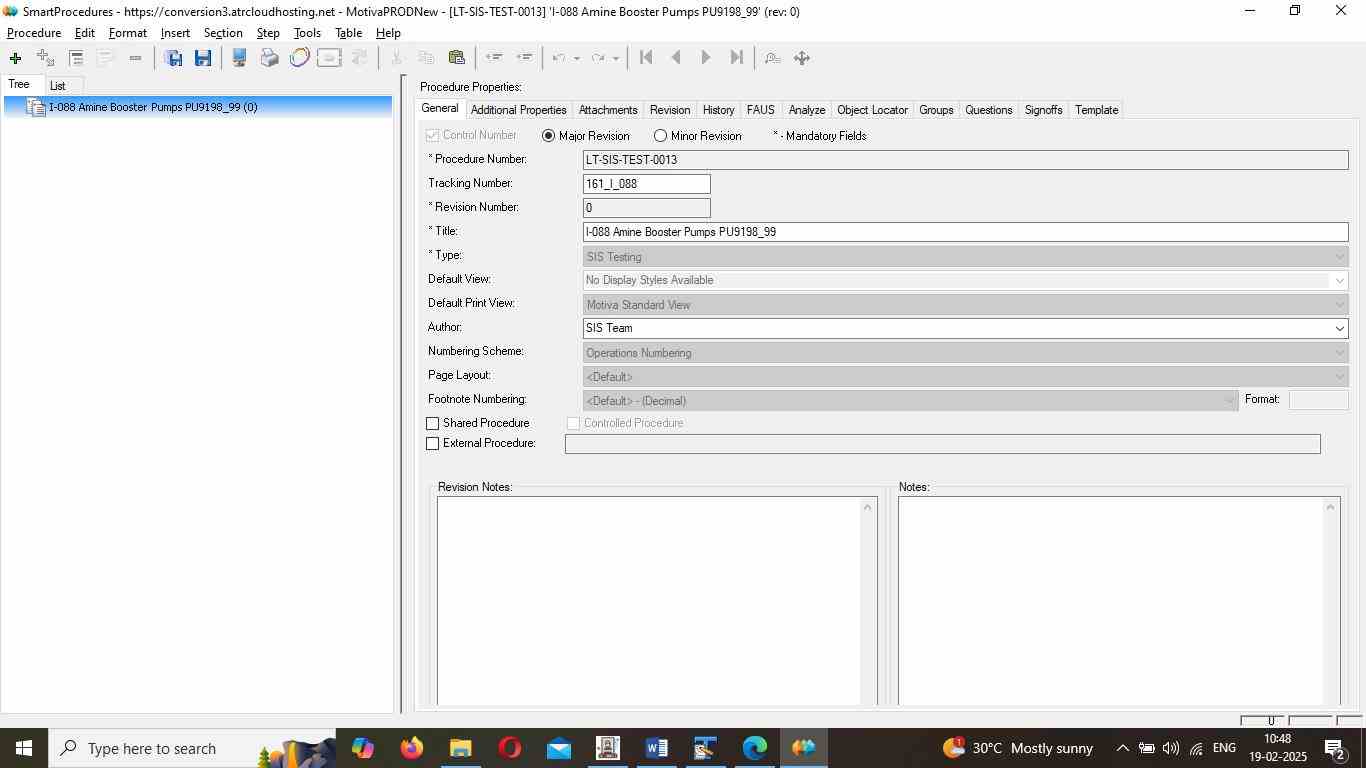1366x768 pixels.
Task: Click the Tracking Number input field
Action: pos(647,184)
